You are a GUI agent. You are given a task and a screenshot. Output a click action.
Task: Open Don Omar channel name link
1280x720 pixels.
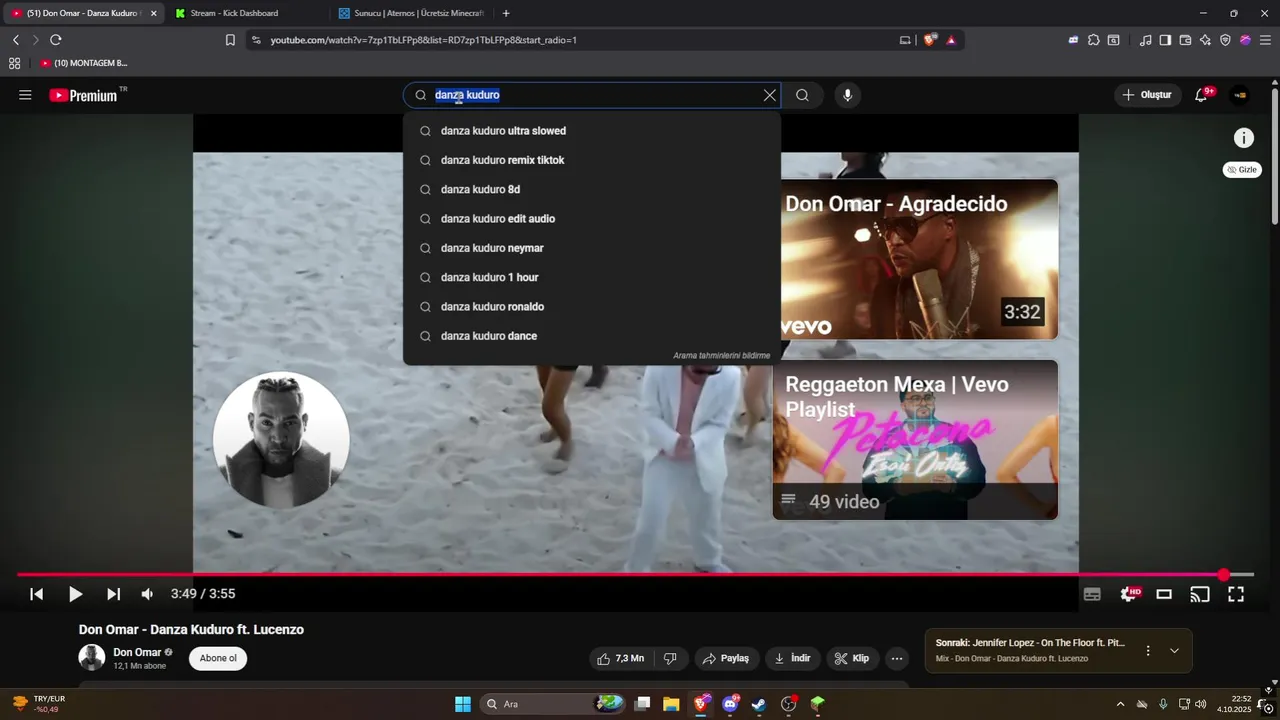(x=137, y=652)
